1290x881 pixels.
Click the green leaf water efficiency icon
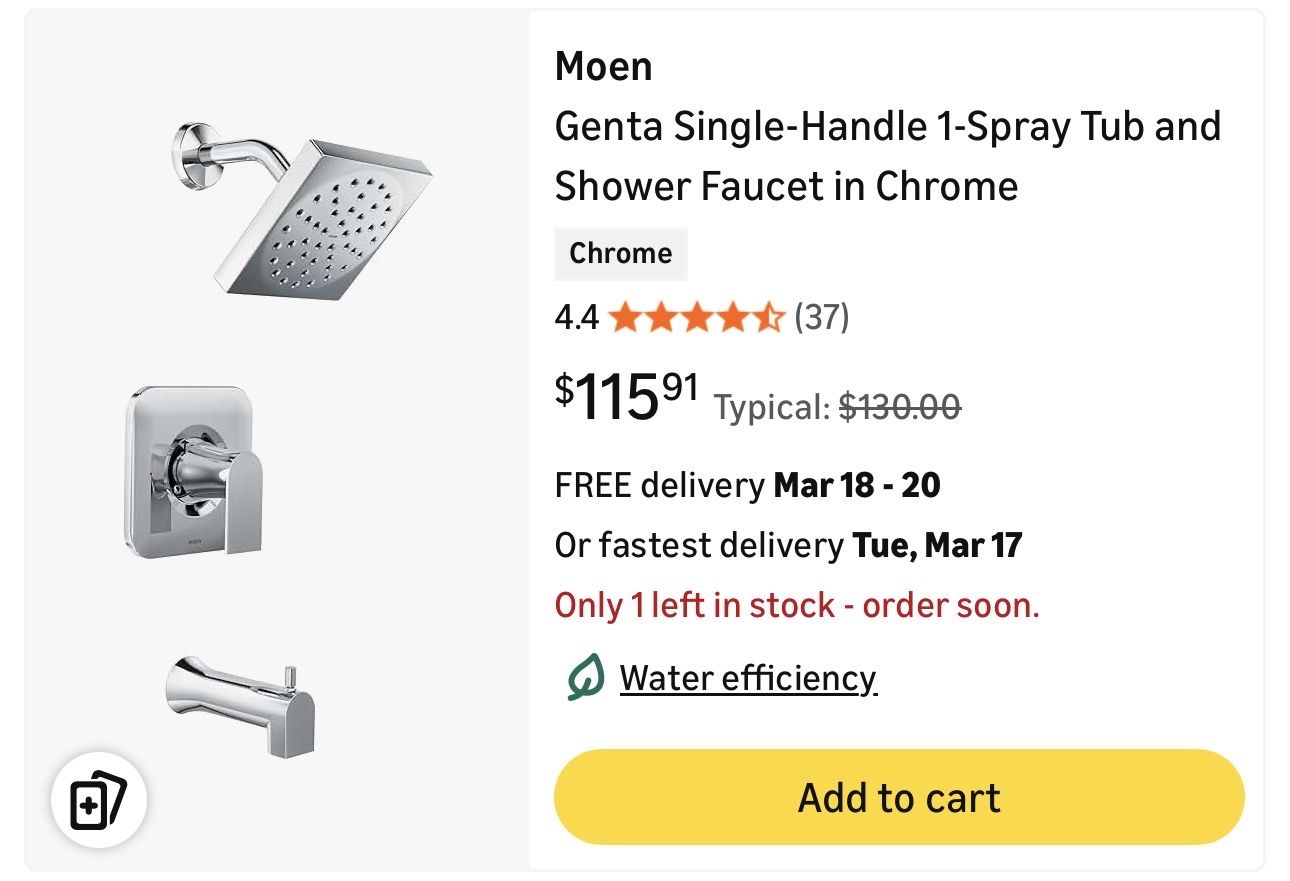pos(585,677)
